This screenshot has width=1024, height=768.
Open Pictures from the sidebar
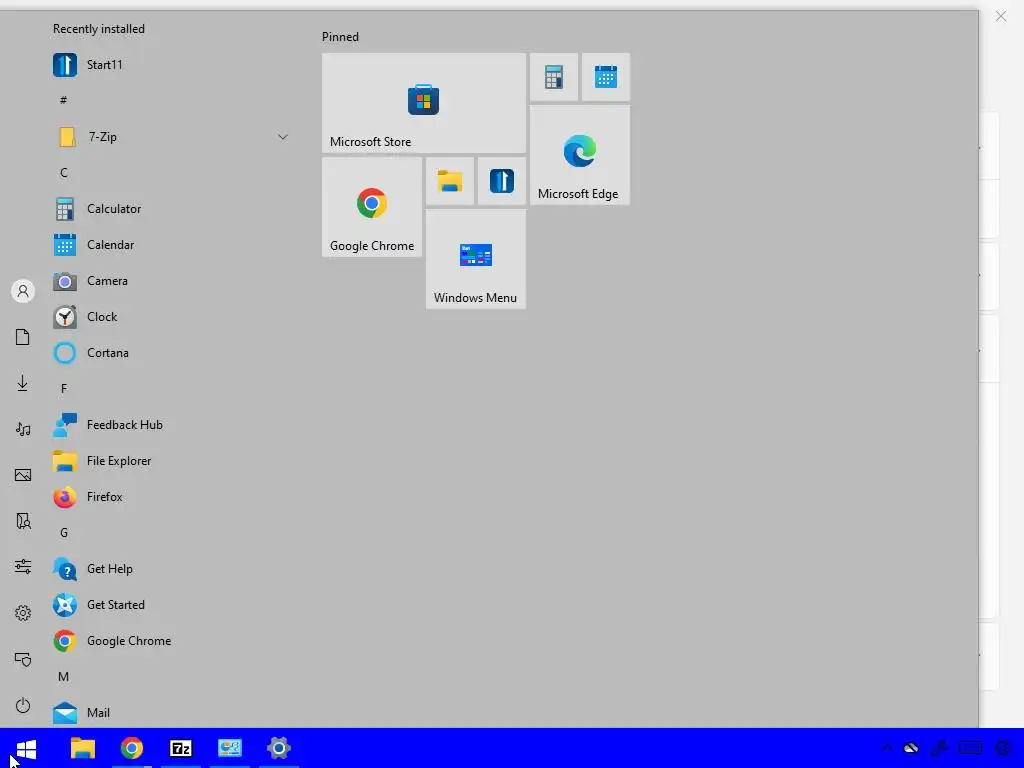point(23,475)
